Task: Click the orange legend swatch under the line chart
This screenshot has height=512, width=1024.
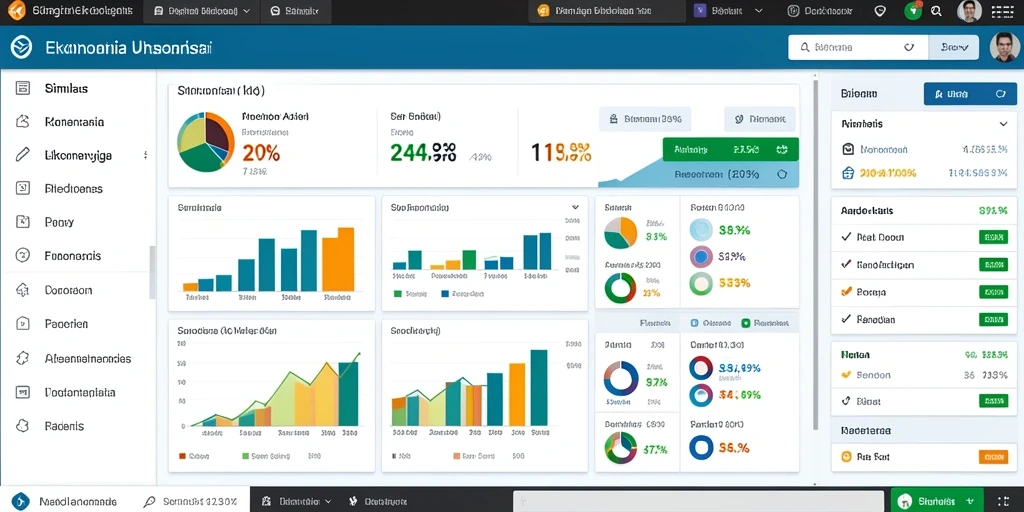Action: [x=183, y=456]
